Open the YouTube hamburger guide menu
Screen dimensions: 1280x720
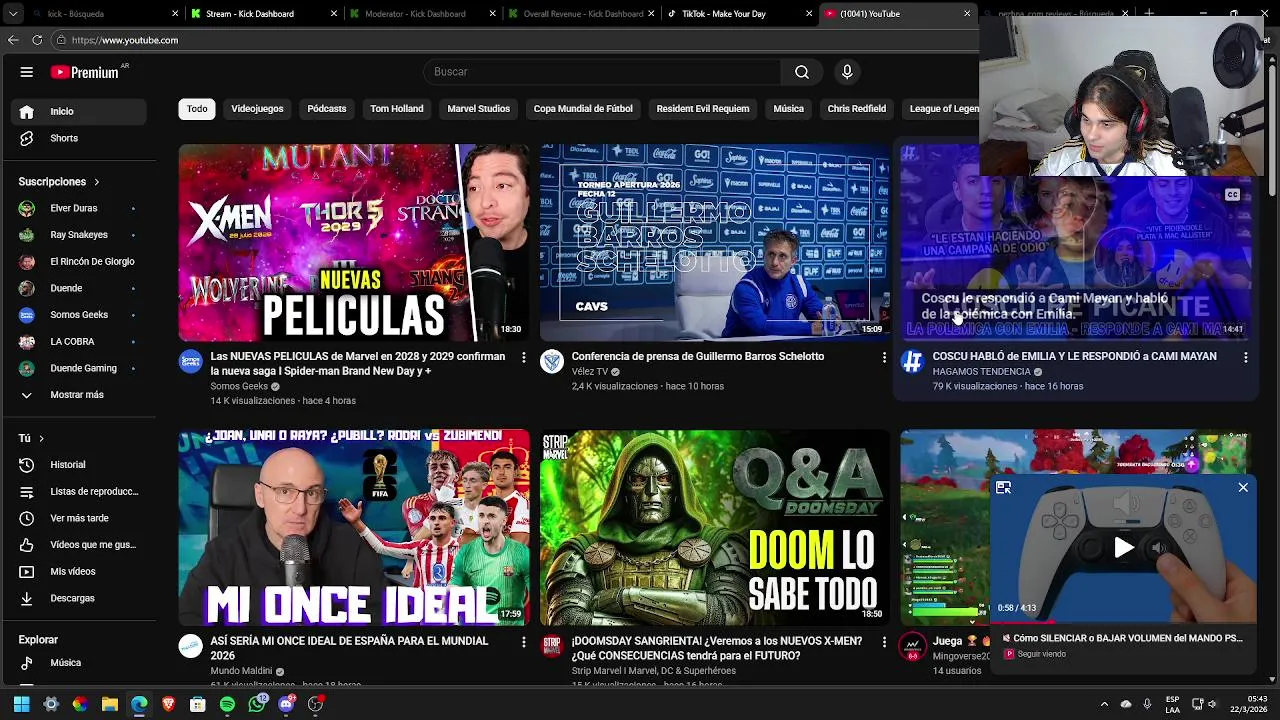tap(27, 72)
